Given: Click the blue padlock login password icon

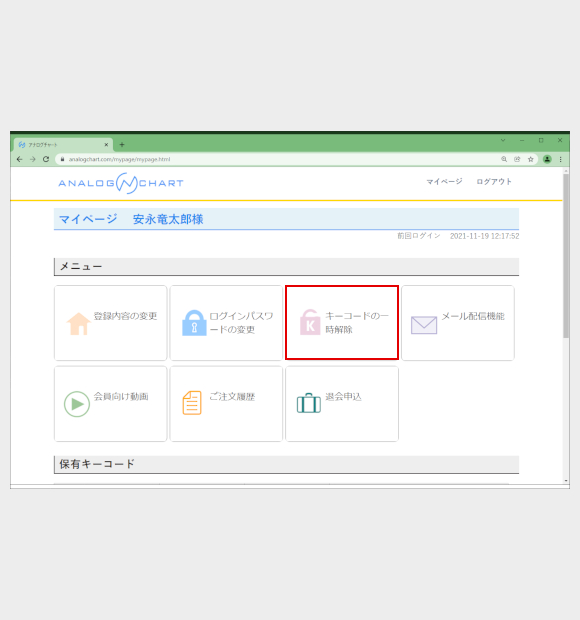Looking at the screenshot, I should tap(194, 323).
